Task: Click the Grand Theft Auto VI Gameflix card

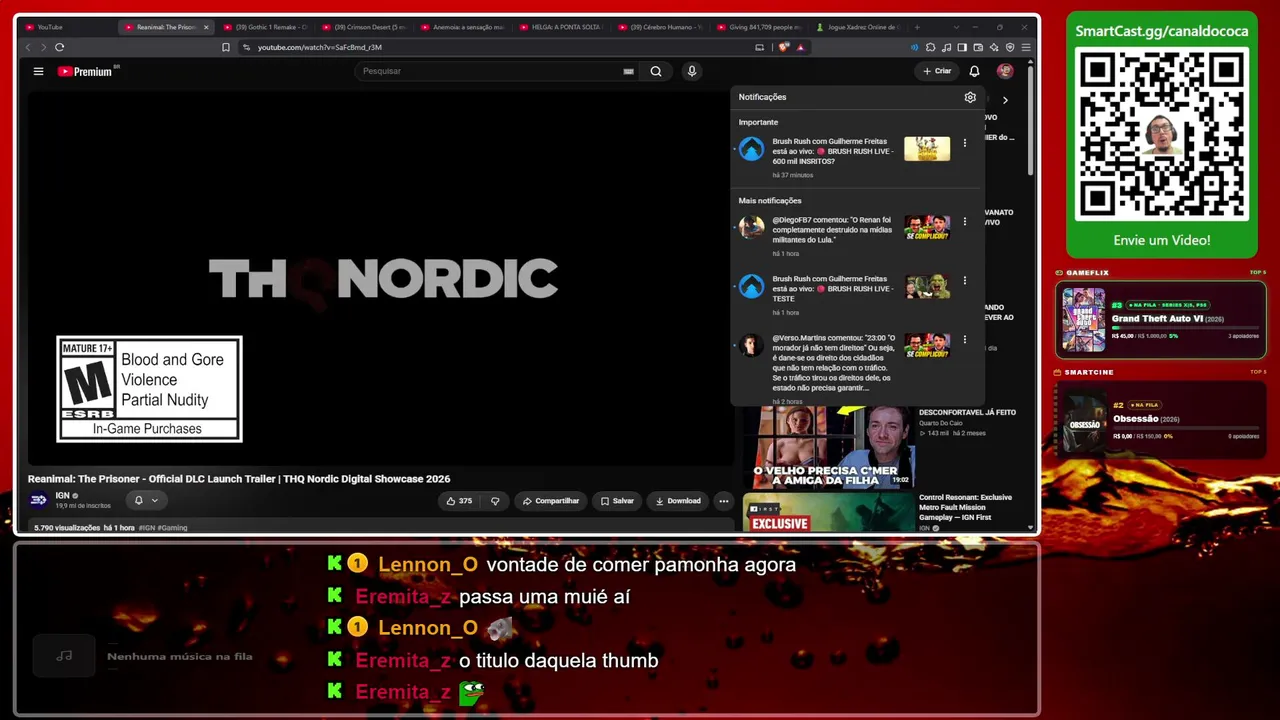Action: tap(1161, 320)
